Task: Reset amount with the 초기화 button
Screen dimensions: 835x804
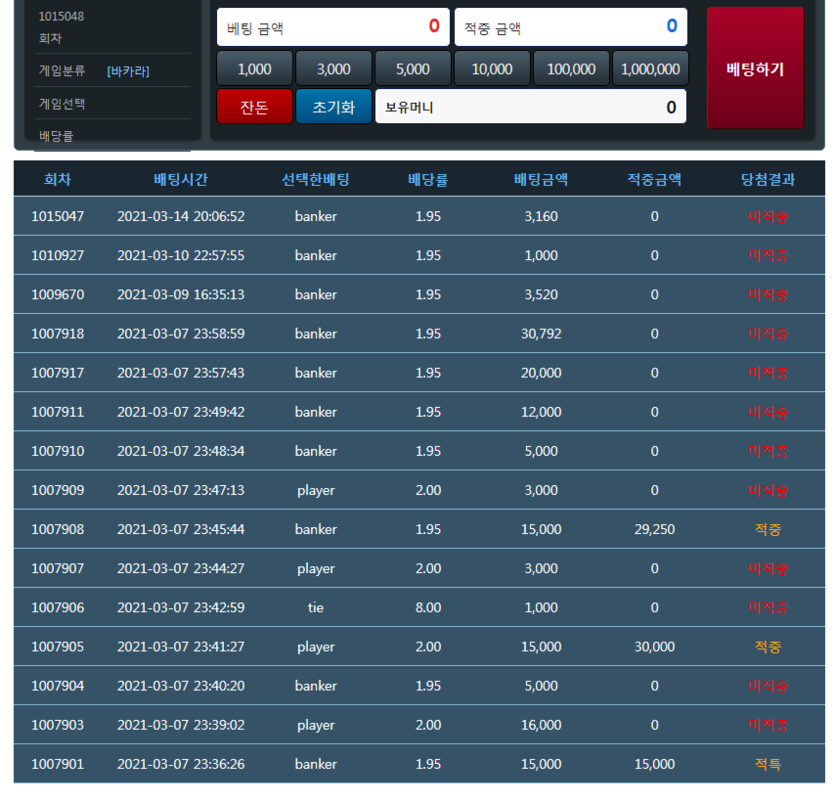Action: click(x=333, y=106)
